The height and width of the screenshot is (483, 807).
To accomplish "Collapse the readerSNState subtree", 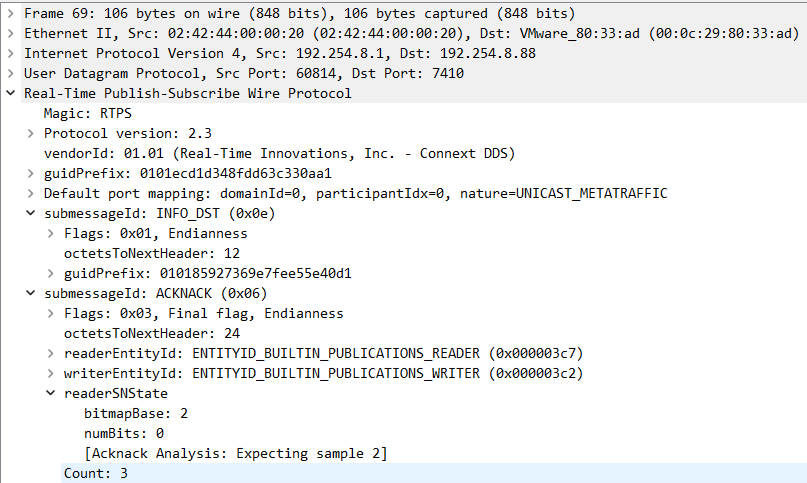I will tap(51, 393).
